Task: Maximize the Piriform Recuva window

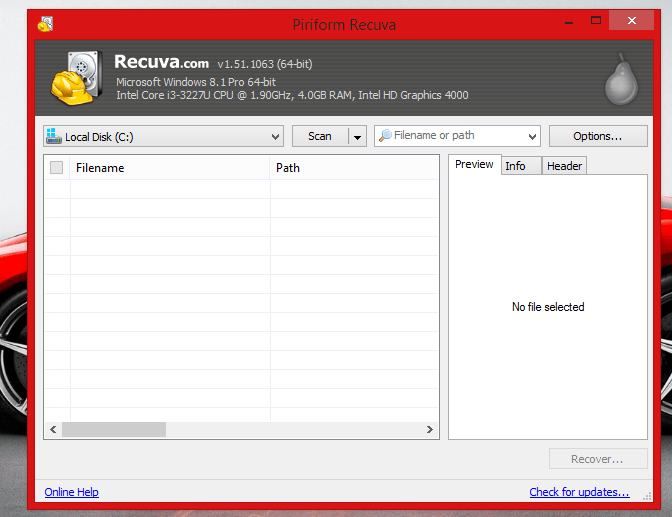Action: [x=596, y=20]
